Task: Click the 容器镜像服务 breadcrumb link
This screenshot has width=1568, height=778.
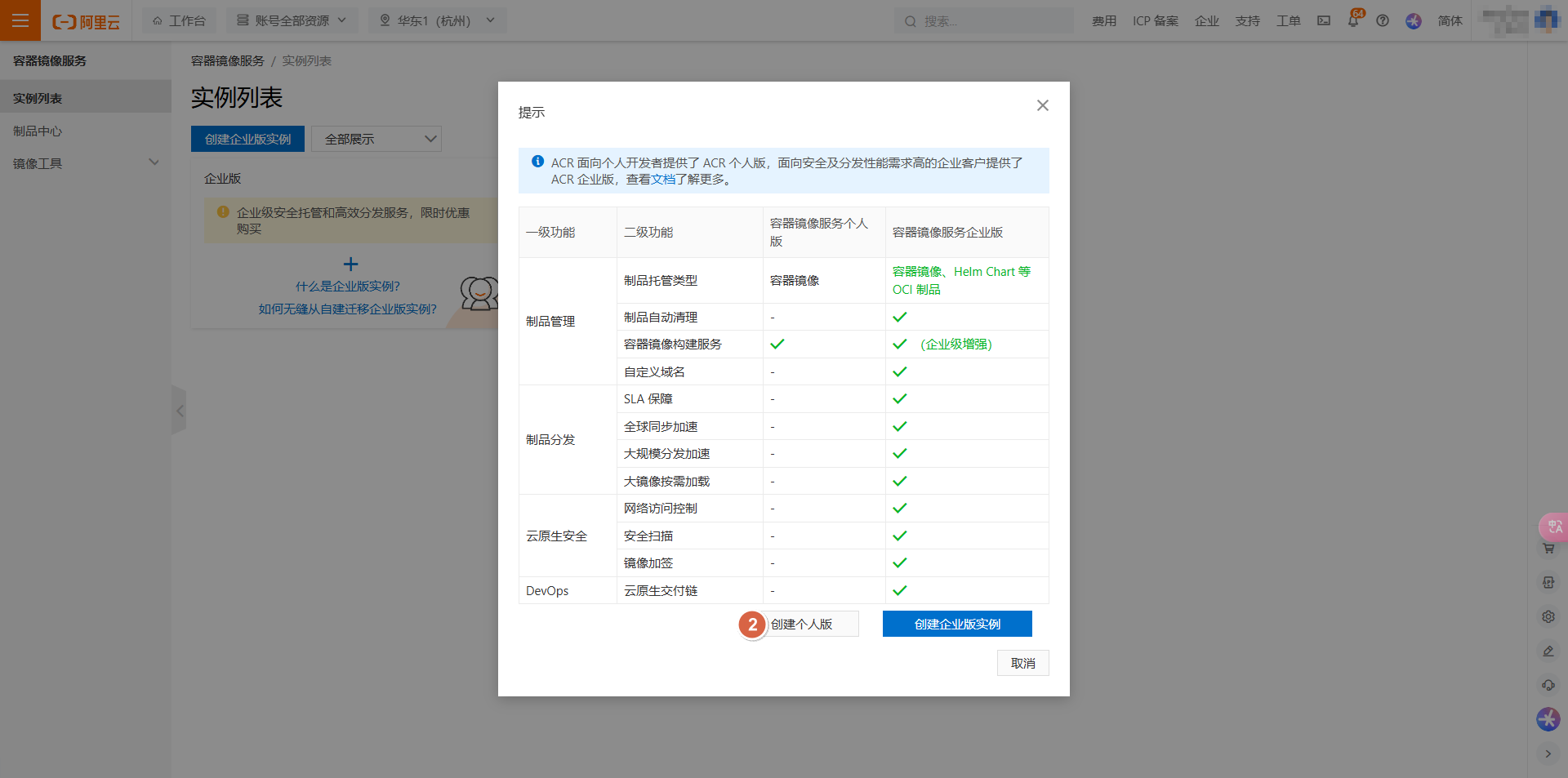Action: click(228, 61)
